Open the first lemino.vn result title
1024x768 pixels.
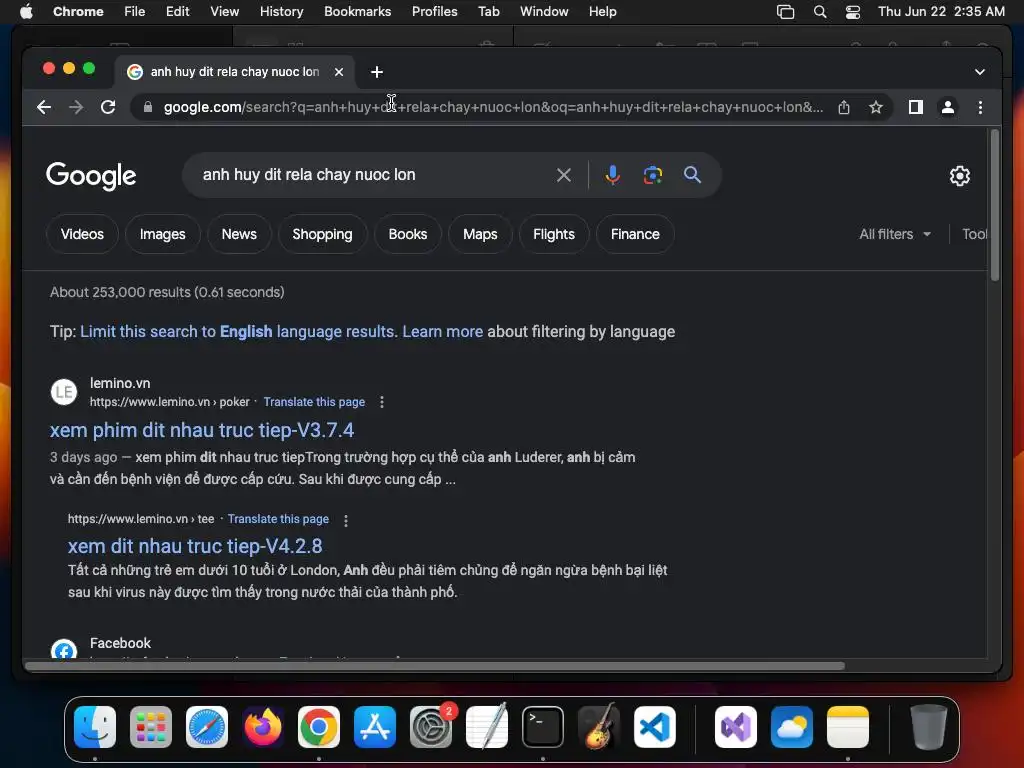pos(202,430)
